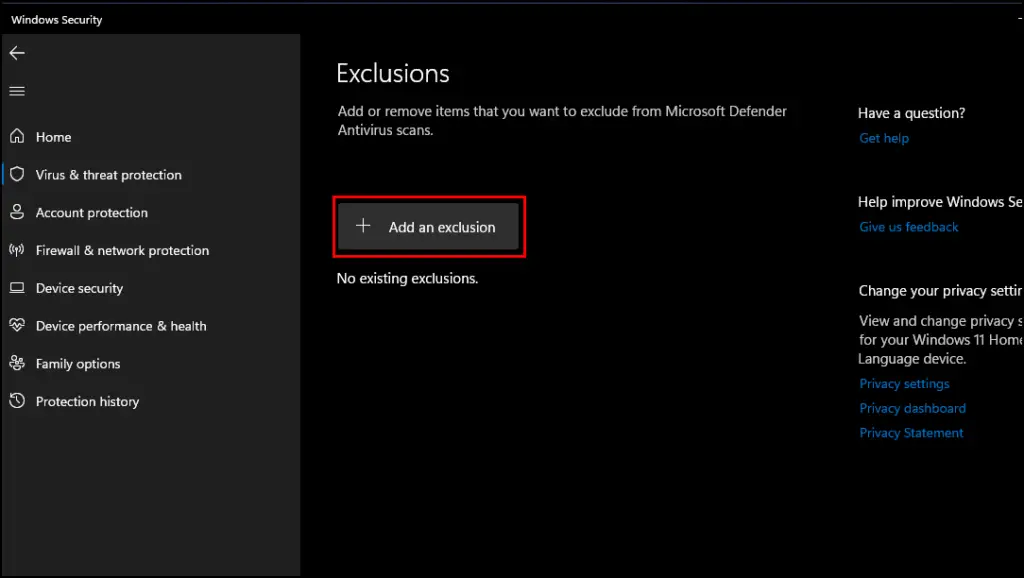Open Virus & threat protection section
The height and width of the screenshot is (578, 1024).
coord(108,175)
